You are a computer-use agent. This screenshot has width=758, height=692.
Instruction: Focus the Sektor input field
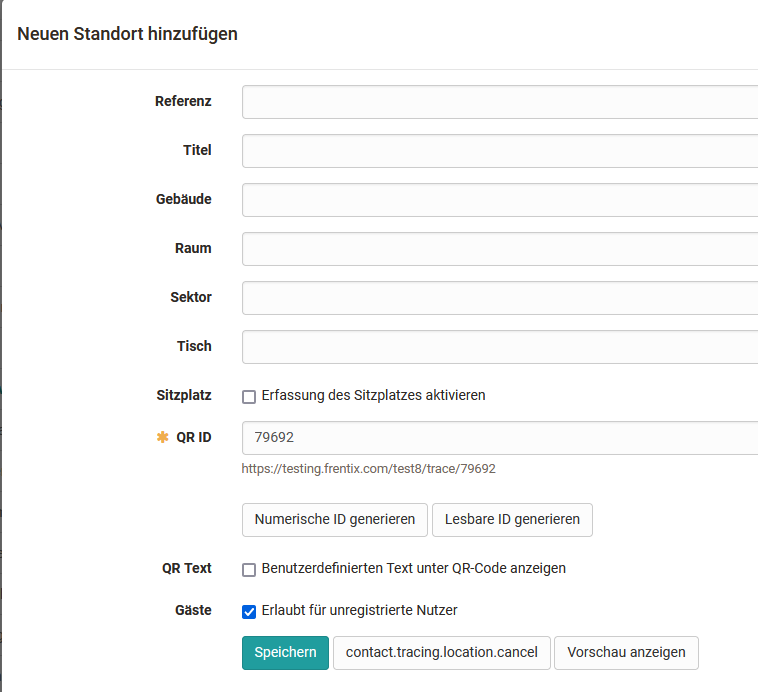(500, 298)
